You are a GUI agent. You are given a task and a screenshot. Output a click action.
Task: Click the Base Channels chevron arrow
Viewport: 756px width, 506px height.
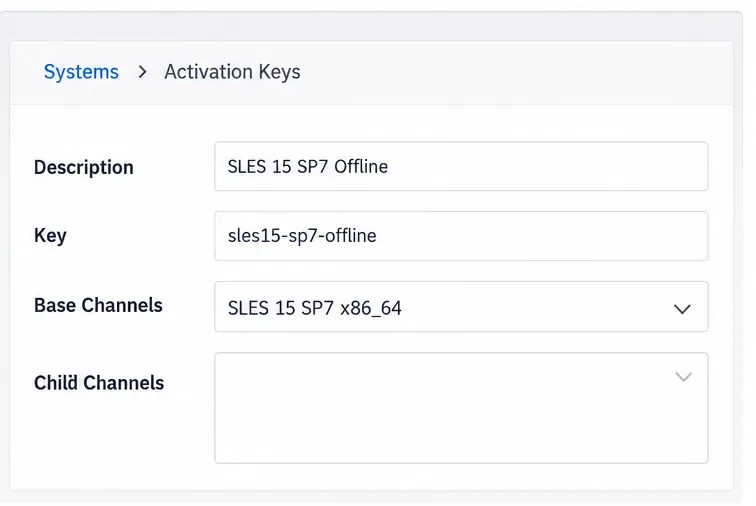pos(682,309)
